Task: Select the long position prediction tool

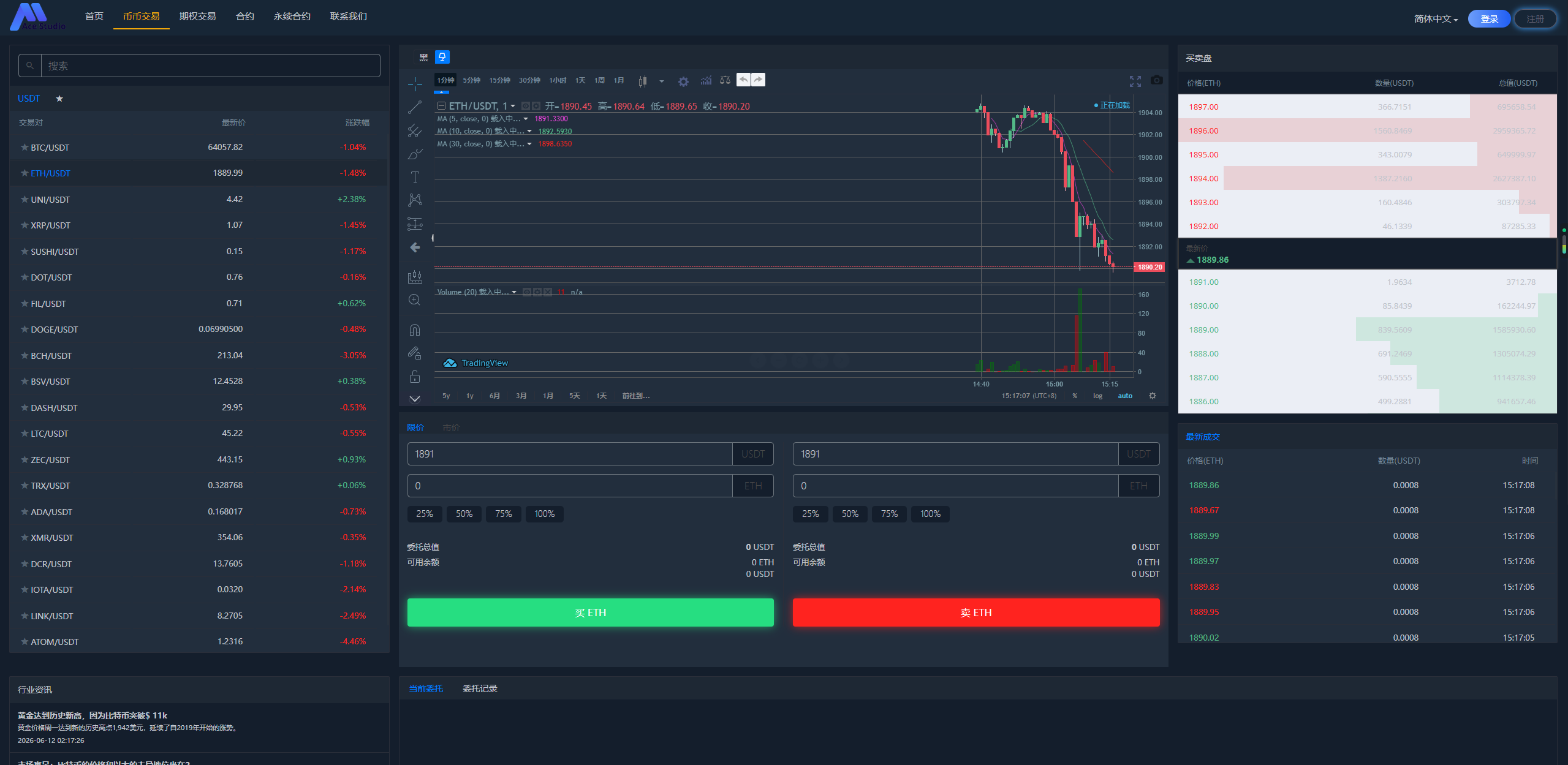Action: [415, 224]
